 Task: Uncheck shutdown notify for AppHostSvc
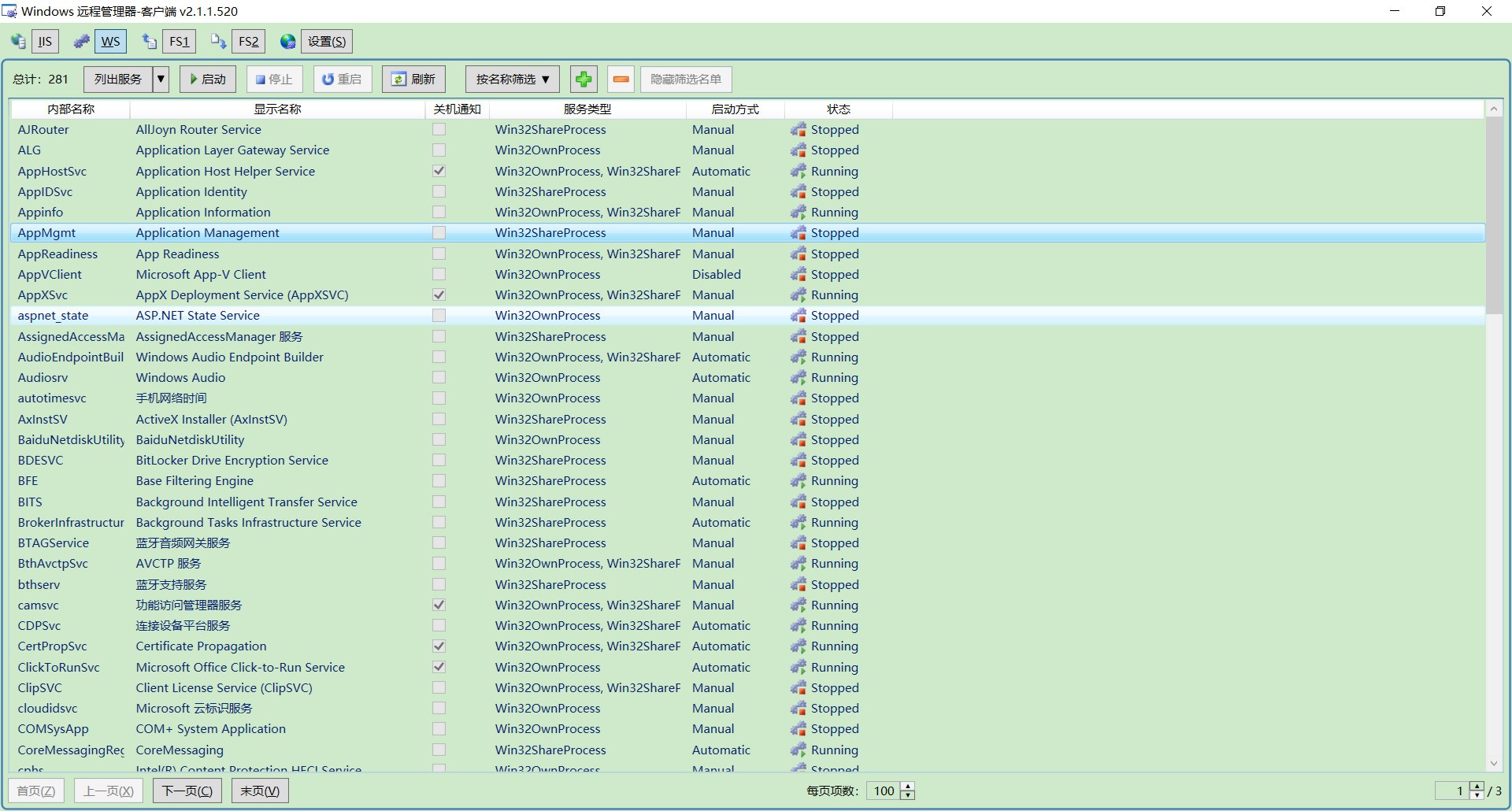(x=439, y=172)
